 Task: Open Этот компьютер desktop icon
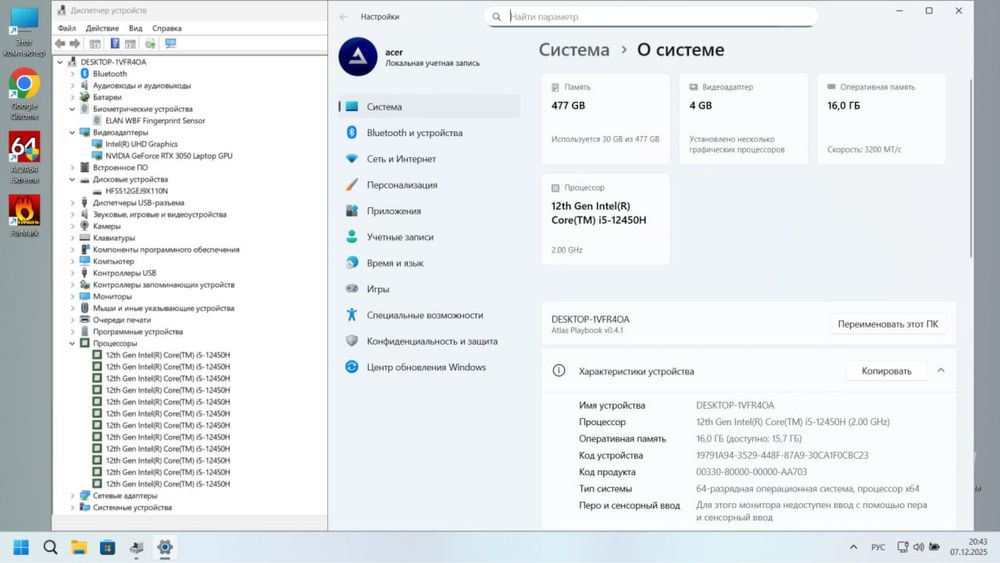point(24,32)
